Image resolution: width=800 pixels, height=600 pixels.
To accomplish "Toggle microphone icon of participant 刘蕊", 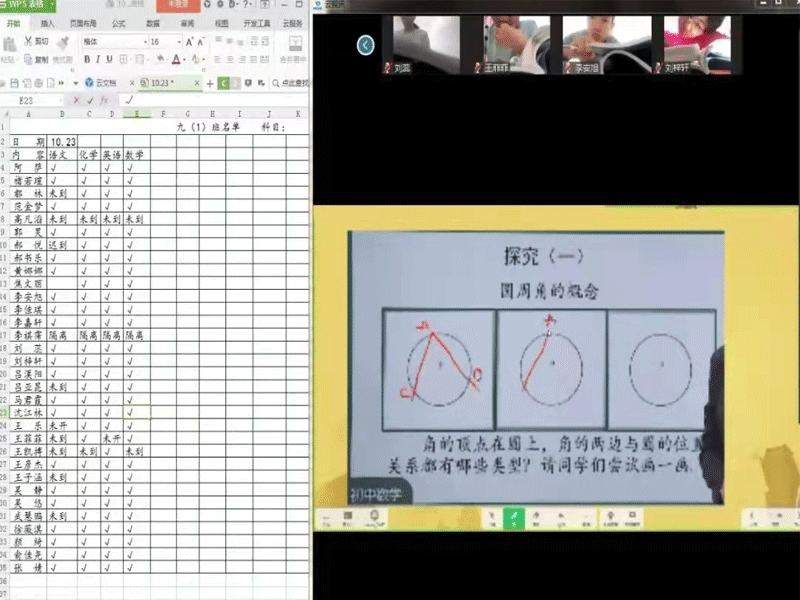I will click(388, 68).
